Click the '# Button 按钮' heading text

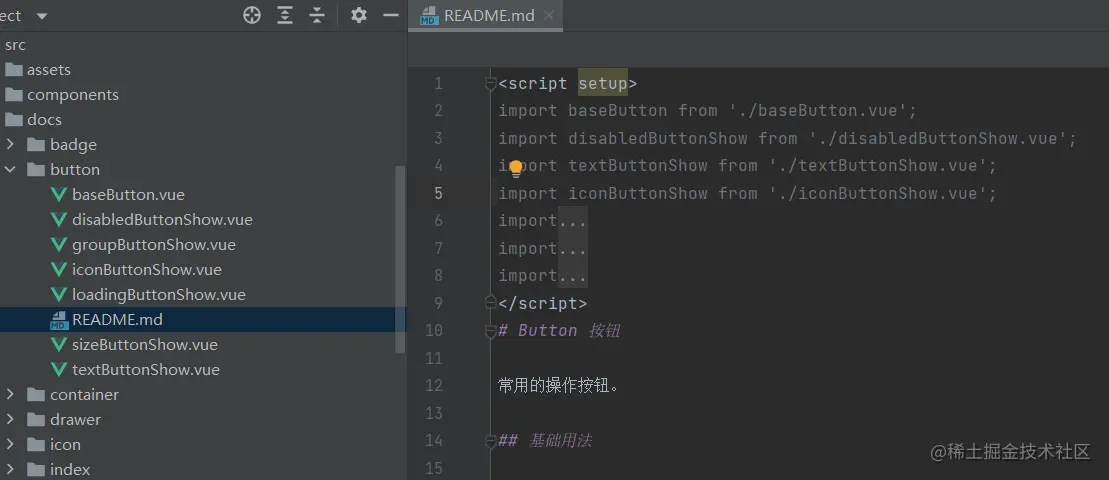click(559, 331)
